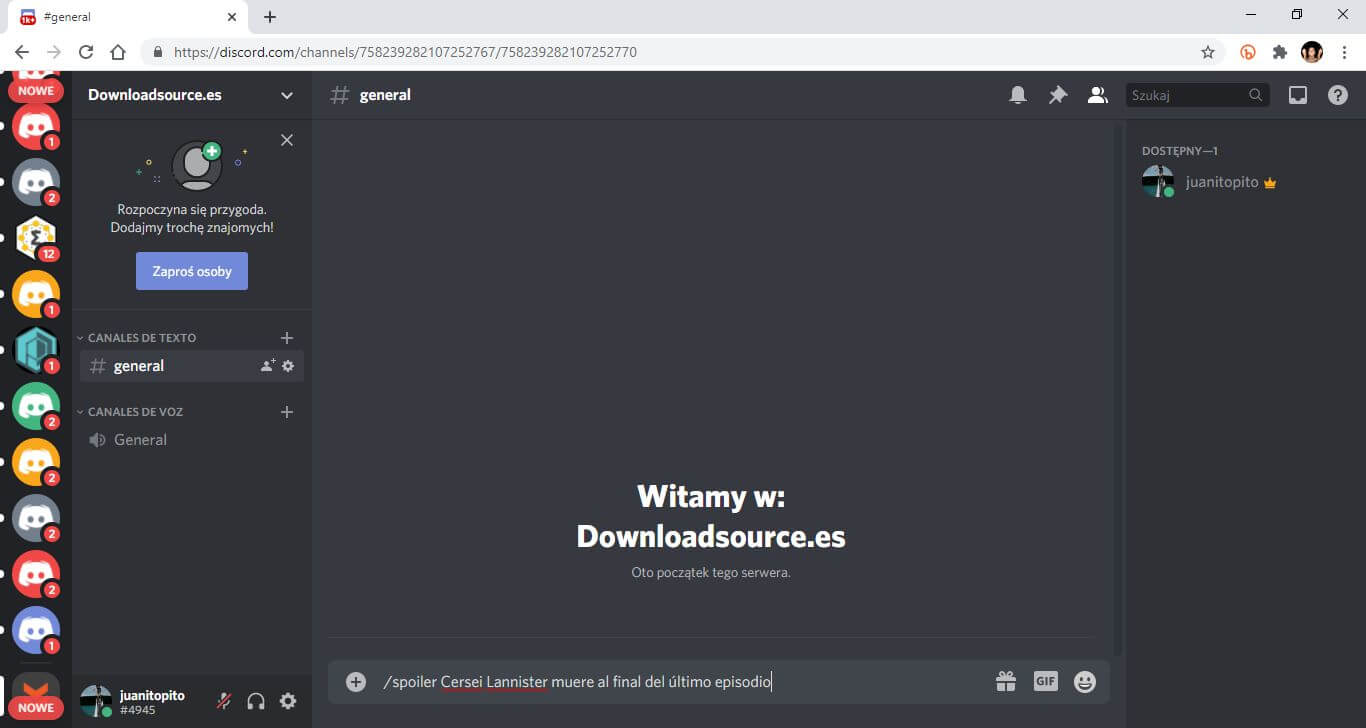Image resolution: width=1366 pixels, height=728 pixels.
Task: Switch to the #general browser tab
Action: pyautogui.click(x=128, y=17)
